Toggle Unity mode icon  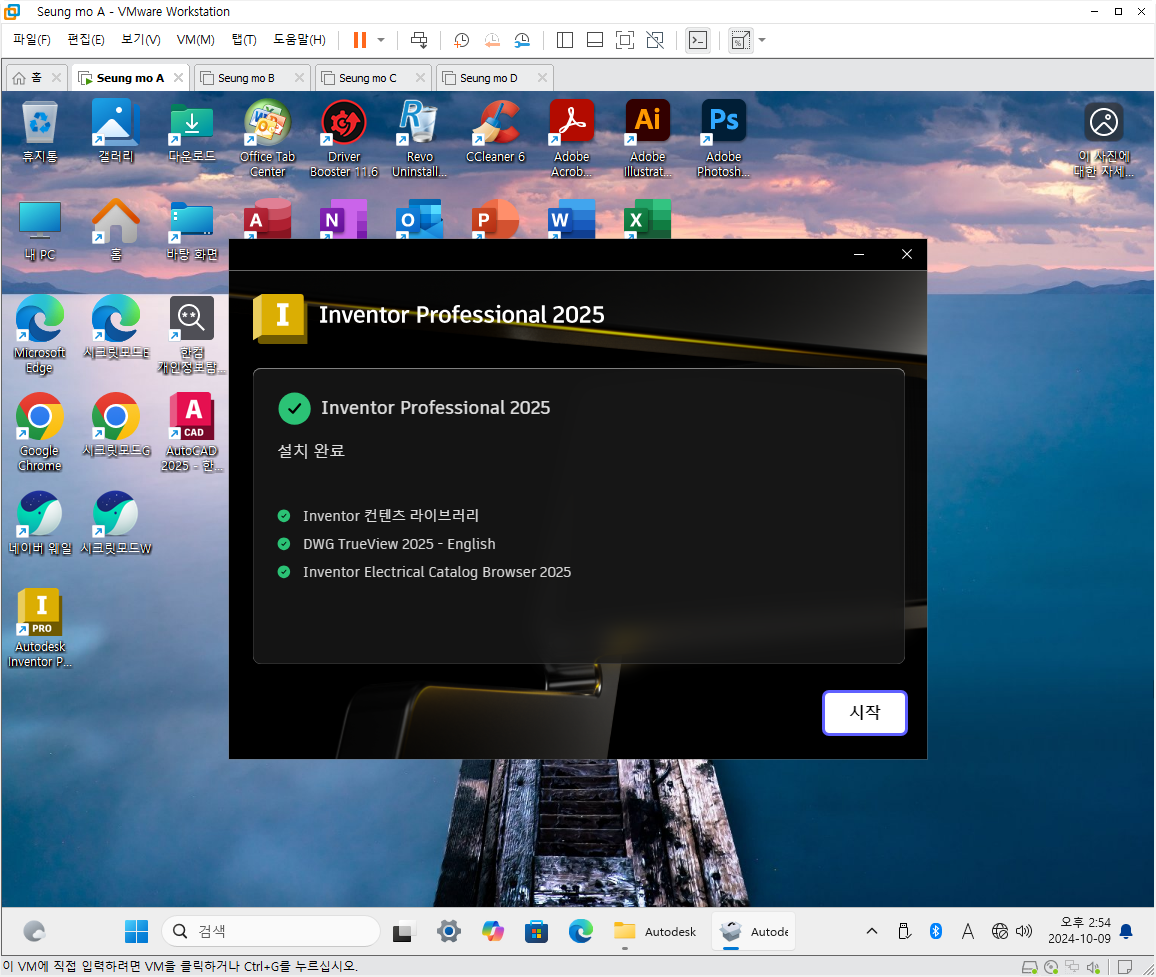tap(655, 40)
